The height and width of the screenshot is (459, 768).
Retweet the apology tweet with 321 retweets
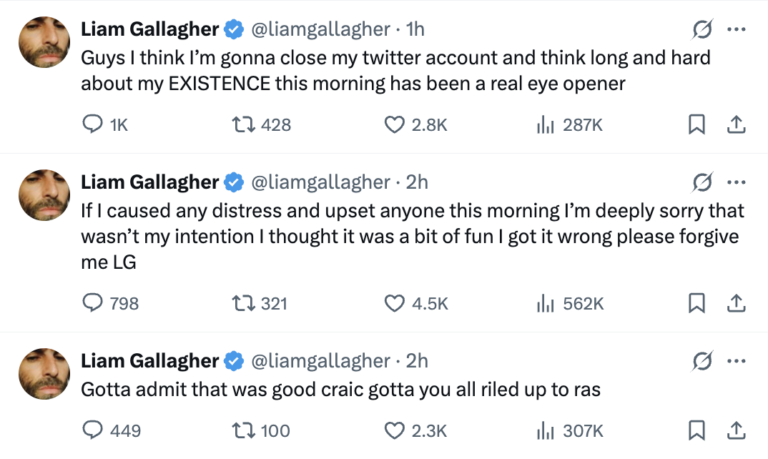[x=243, y=302]
